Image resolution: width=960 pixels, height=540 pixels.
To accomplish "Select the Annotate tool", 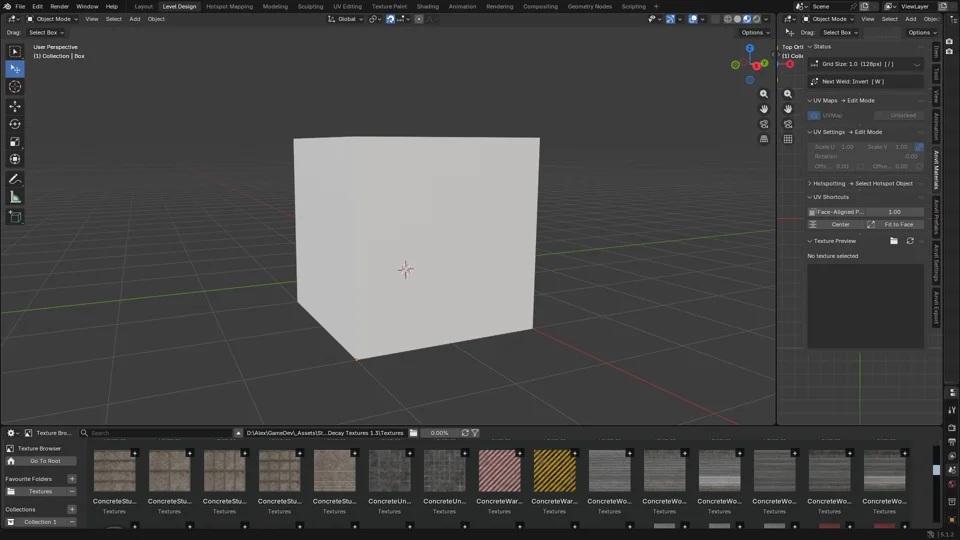I will click(x=15, y=179).
